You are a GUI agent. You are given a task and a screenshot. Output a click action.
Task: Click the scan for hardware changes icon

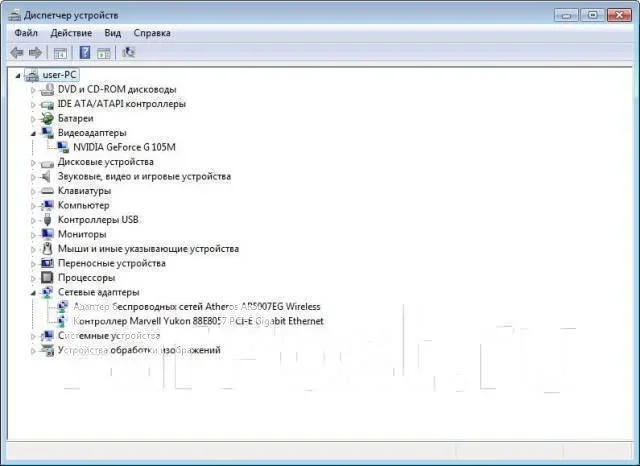tap(129, 52)
